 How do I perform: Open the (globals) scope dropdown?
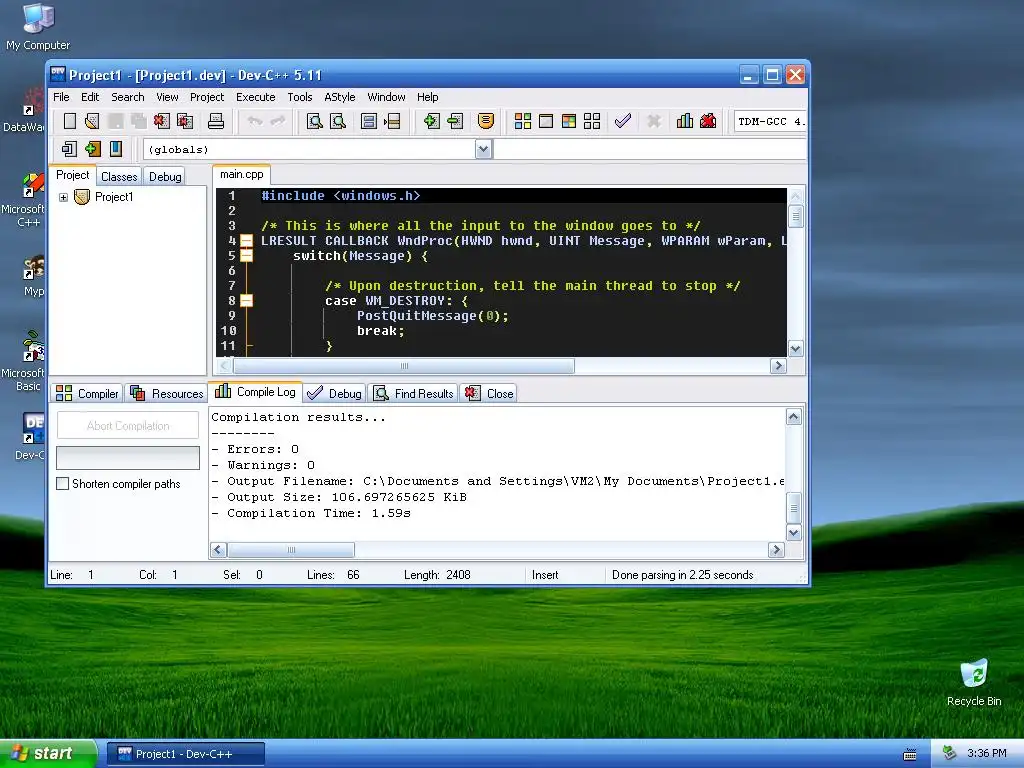[x=483, y=150]
